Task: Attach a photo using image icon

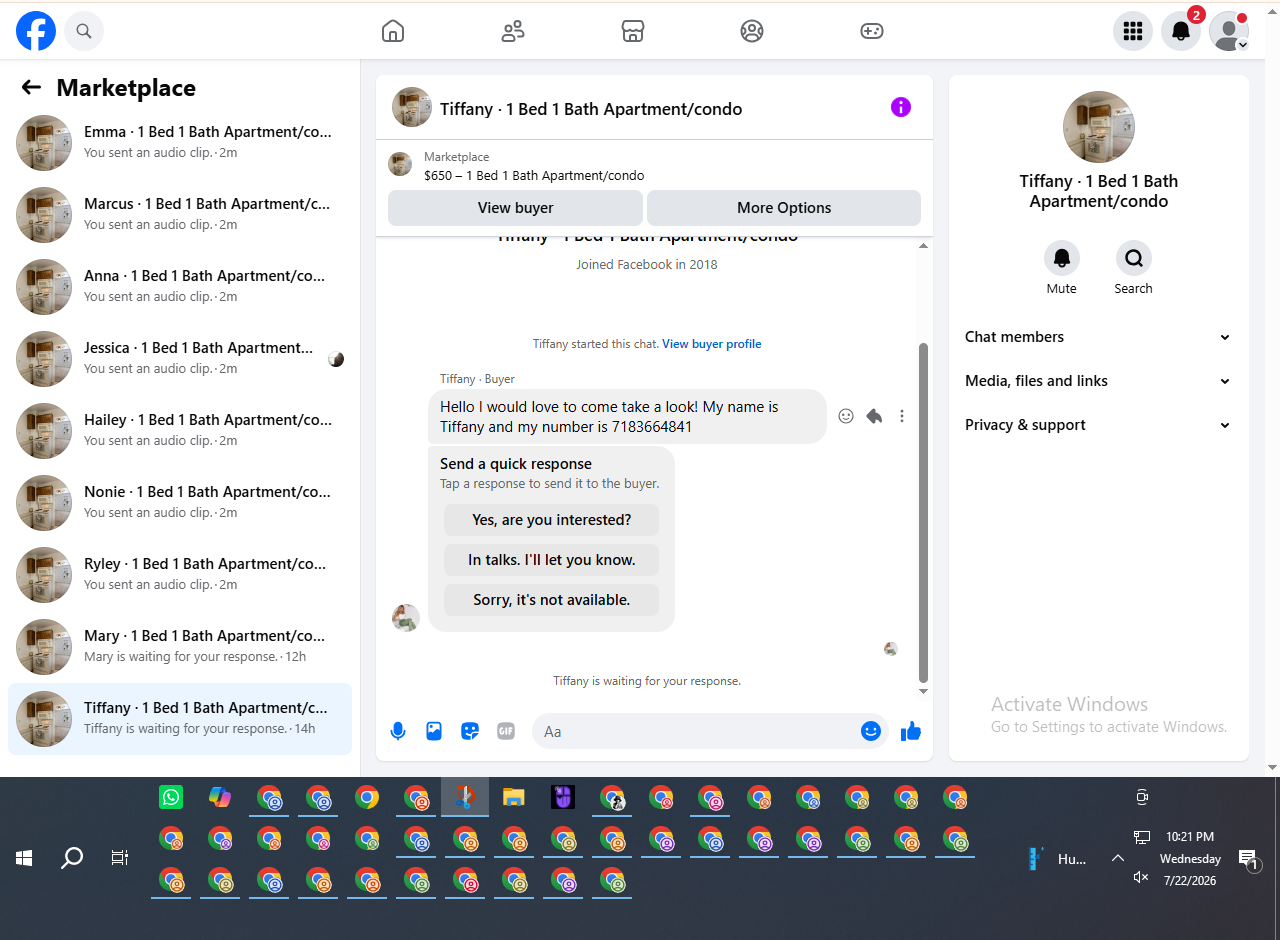Action: click(x=434, y=731)
